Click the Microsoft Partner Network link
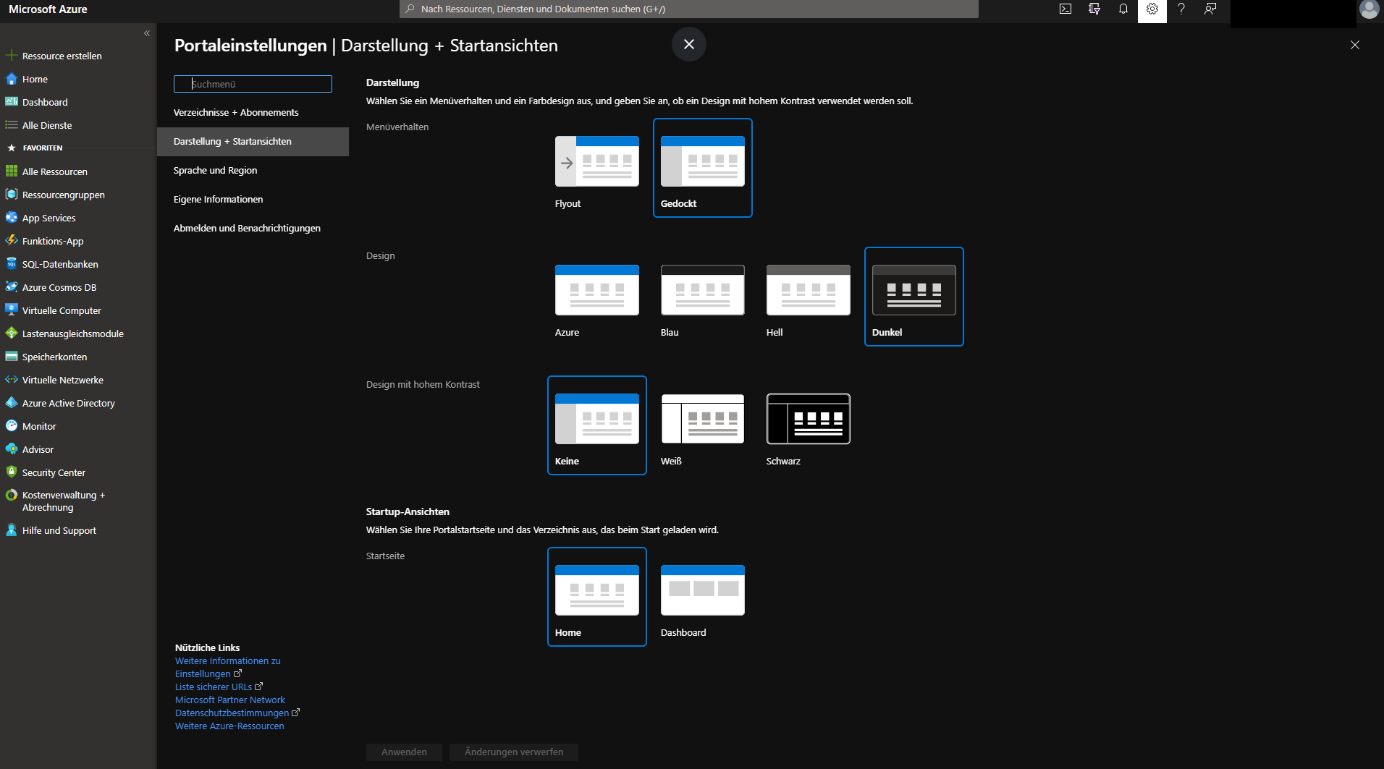Screen dimensions: 1384x769 coord(230,700)
